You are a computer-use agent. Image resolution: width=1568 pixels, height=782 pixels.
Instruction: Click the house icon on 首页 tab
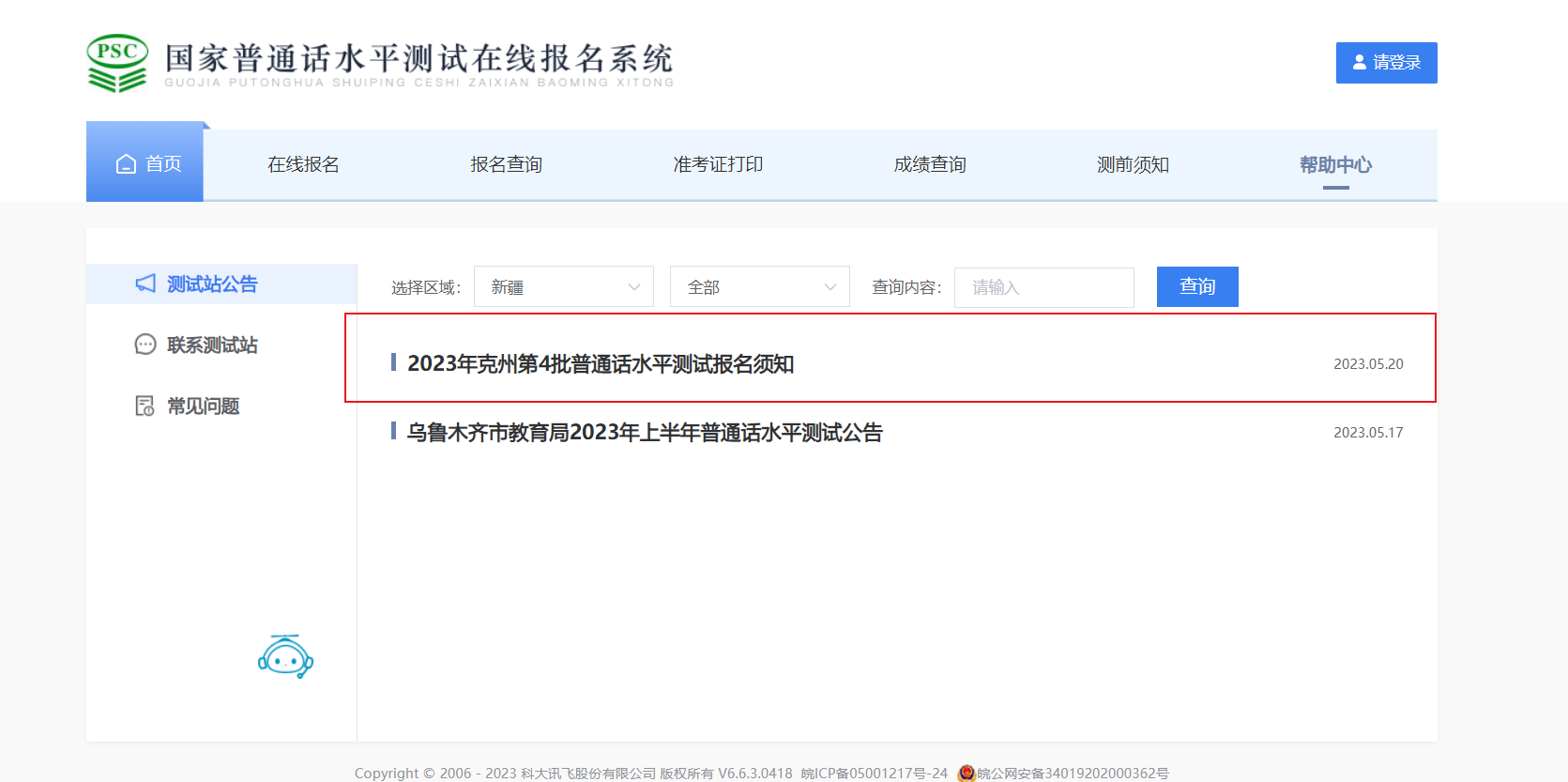tap(126, 164)
